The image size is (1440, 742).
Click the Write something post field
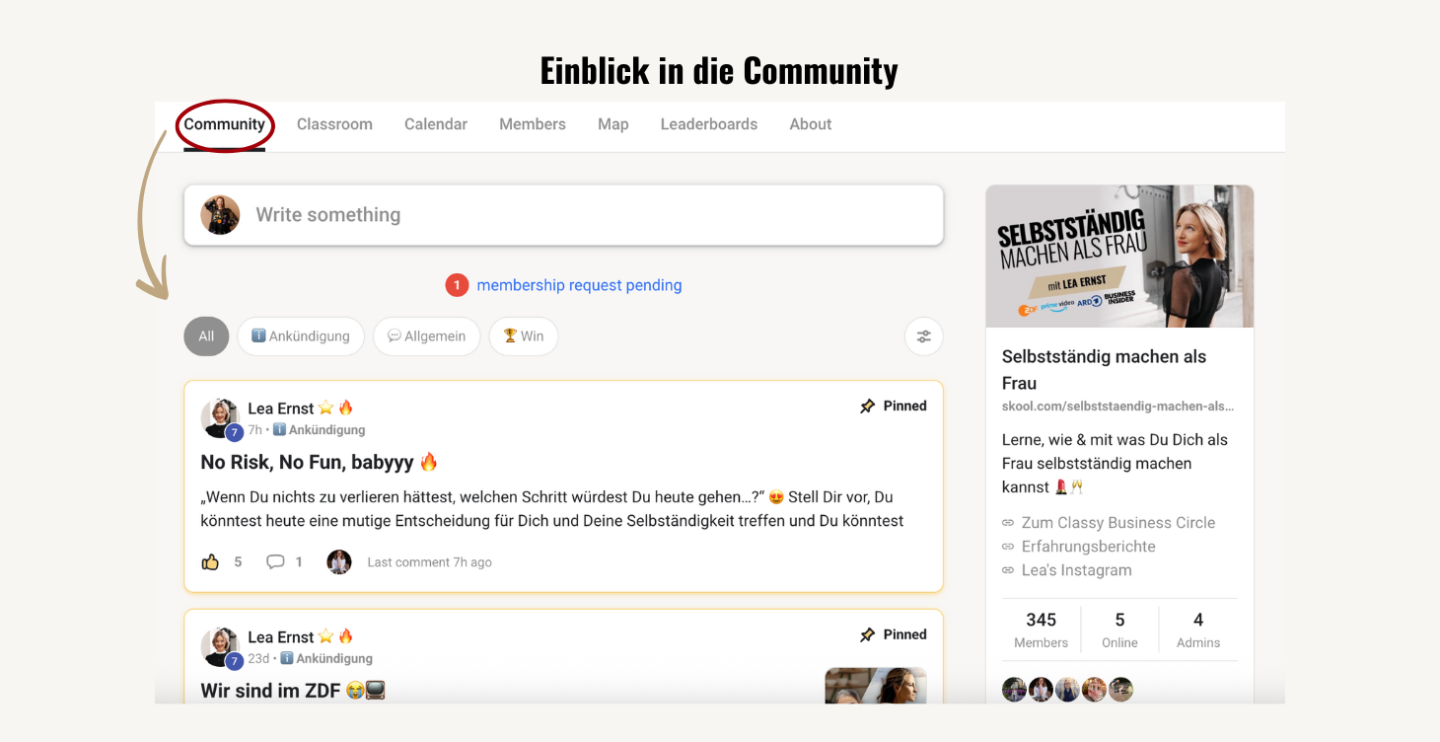point(563,215)
